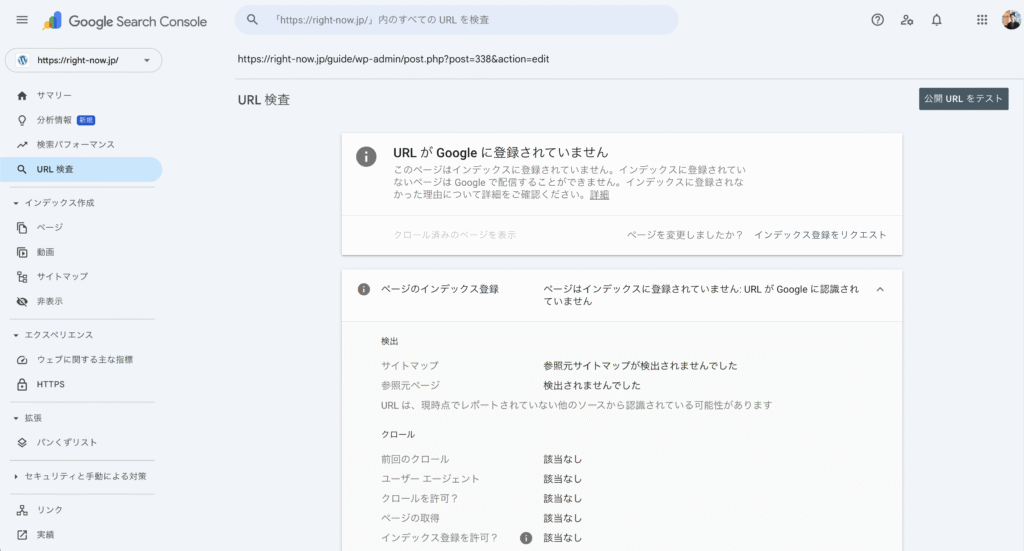Click the network icon beside リンク
The image size is (1024, 551).
pyautogui.click(x=22, y=510)
